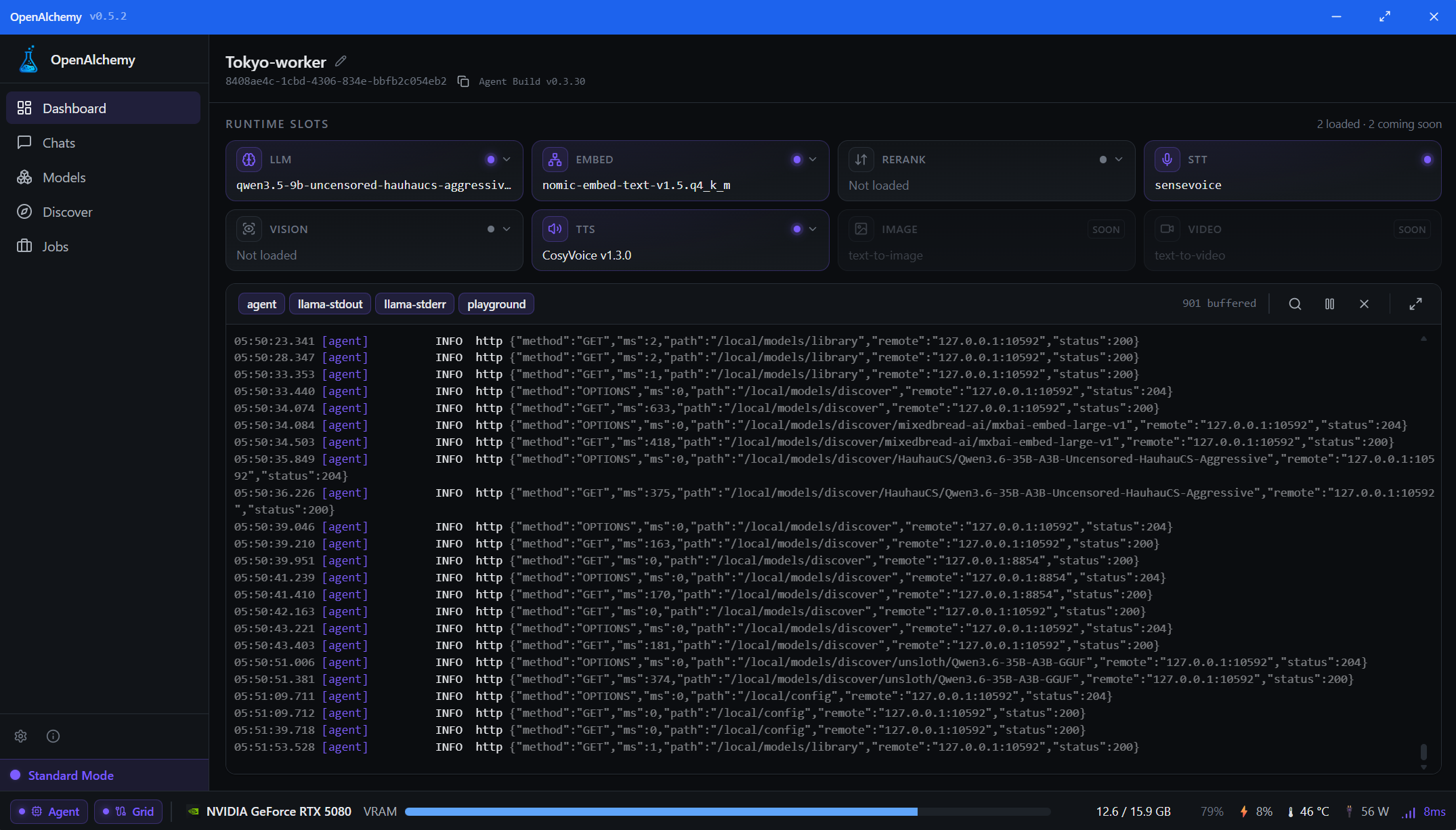The width and height of the screenshot is (1456, 830).
Task: Click the RERANK arrows icon
Action: tap(861, 159)
